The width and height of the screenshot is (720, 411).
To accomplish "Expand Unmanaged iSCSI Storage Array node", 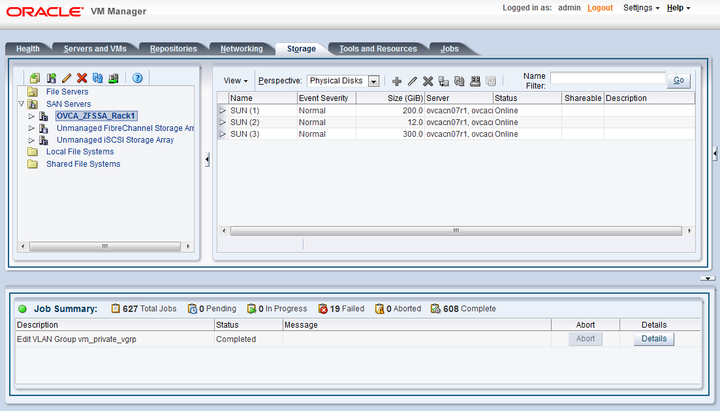I will [x=31, y=140].
